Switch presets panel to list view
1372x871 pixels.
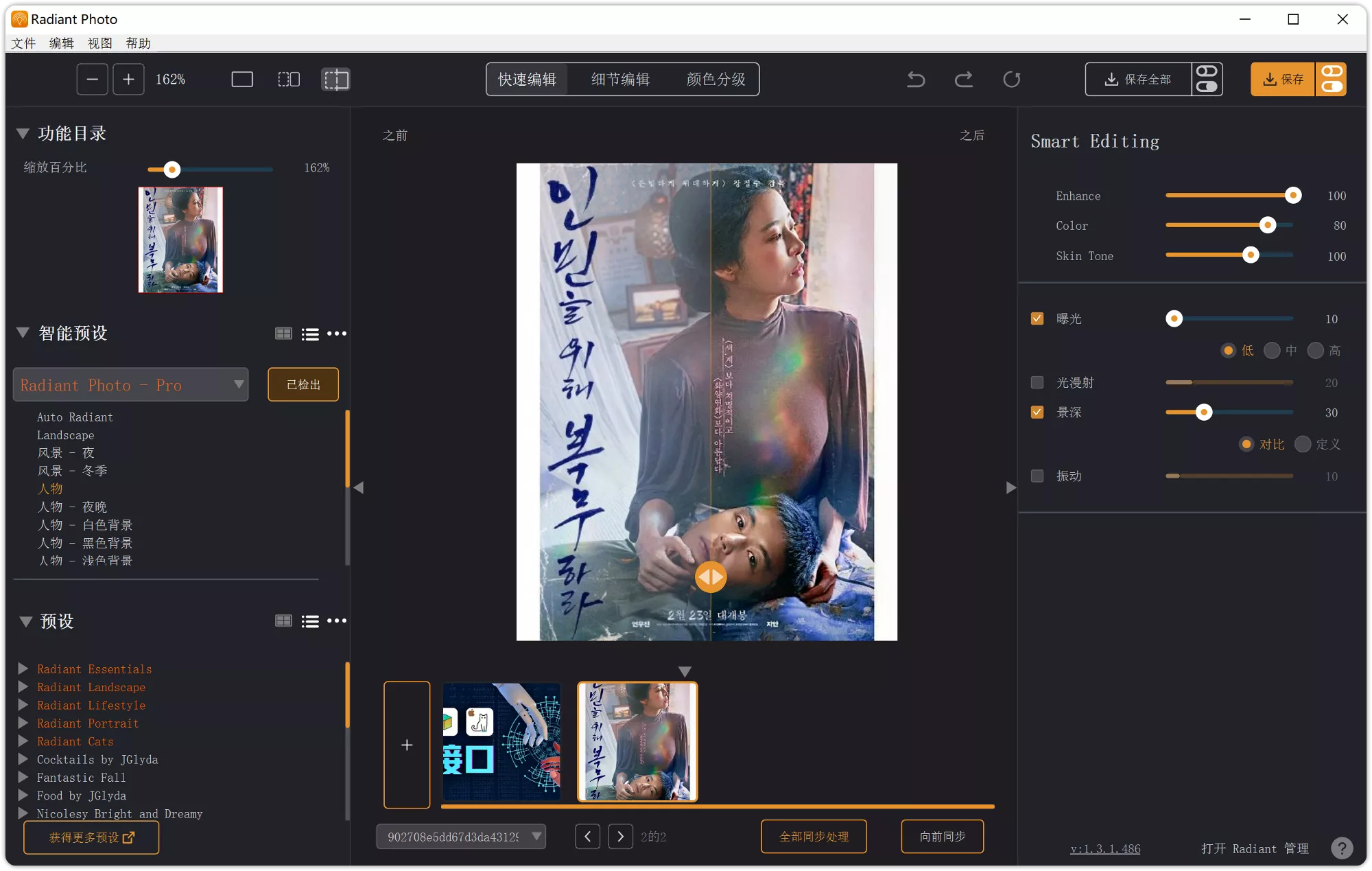coord(310,621)
